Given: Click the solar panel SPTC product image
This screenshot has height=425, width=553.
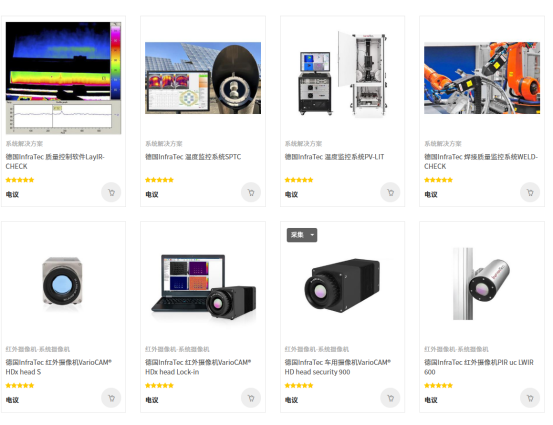Looking at the screenshot, I should tap(203, 78).
